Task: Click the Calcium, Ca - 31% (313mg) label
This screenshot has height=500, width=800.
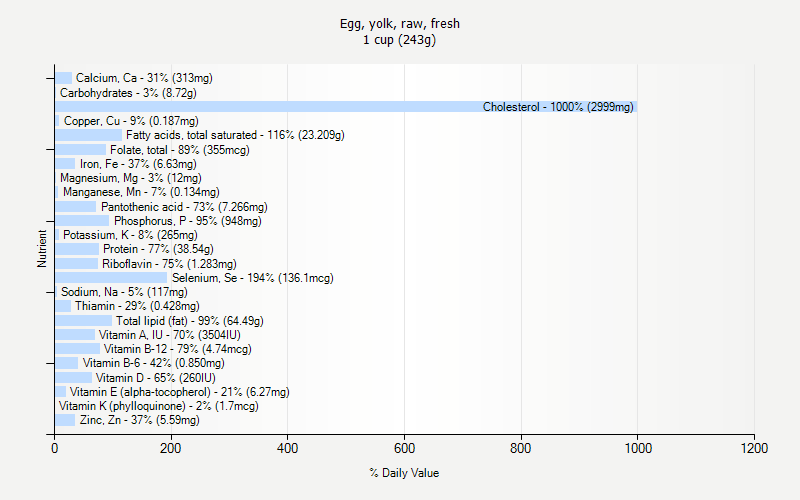Action: 144,78
